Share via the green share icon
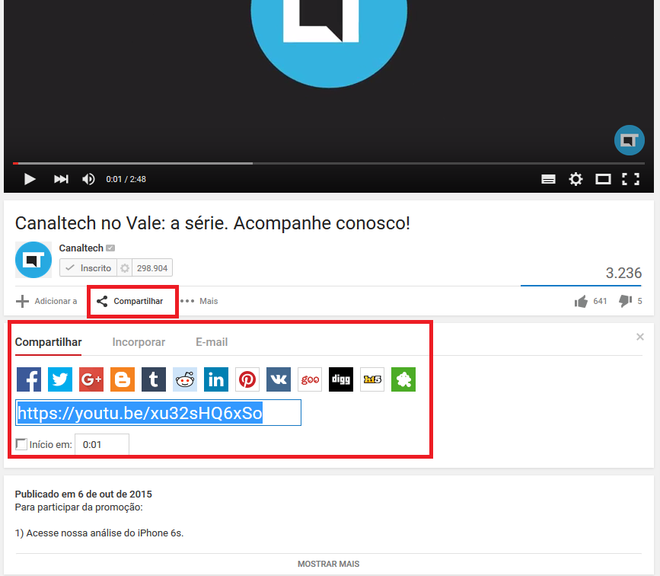 click(x=403, y=379)
